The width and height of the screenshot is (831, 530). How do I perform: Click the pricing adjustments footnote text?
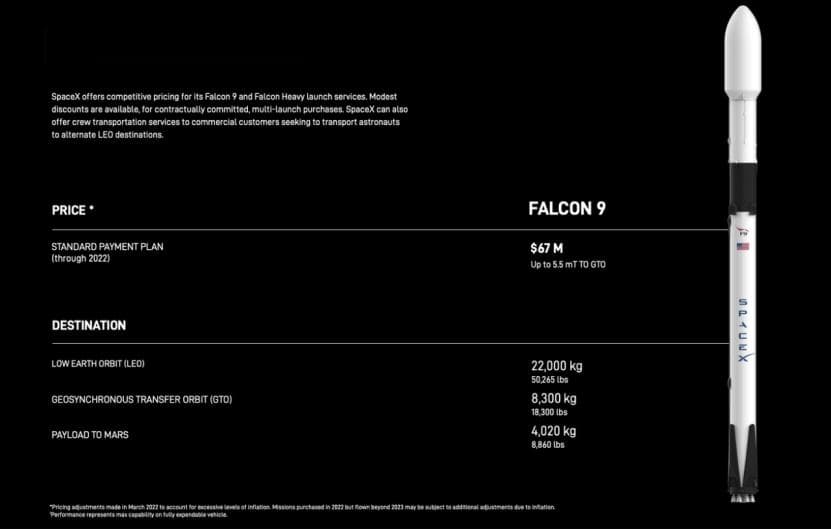click(x=303, y=508)
